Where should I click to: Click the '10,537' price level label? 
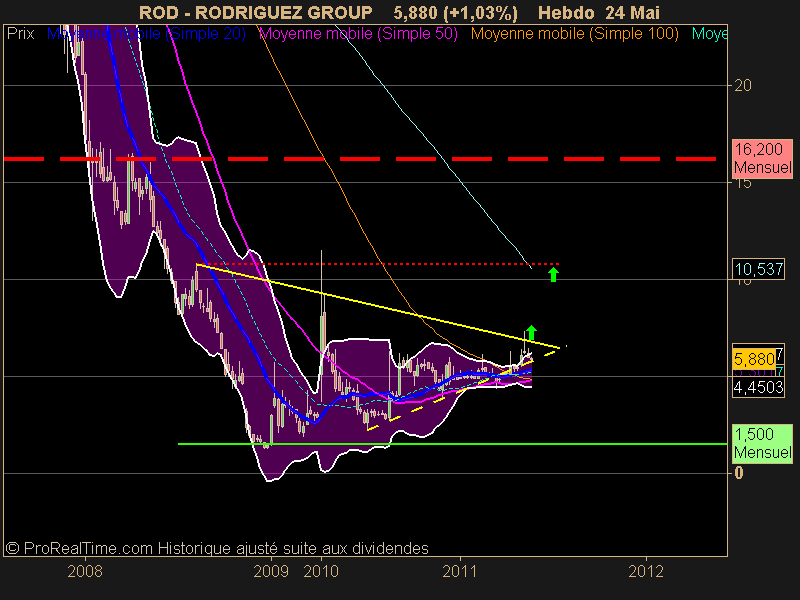(x=759, y=269)
